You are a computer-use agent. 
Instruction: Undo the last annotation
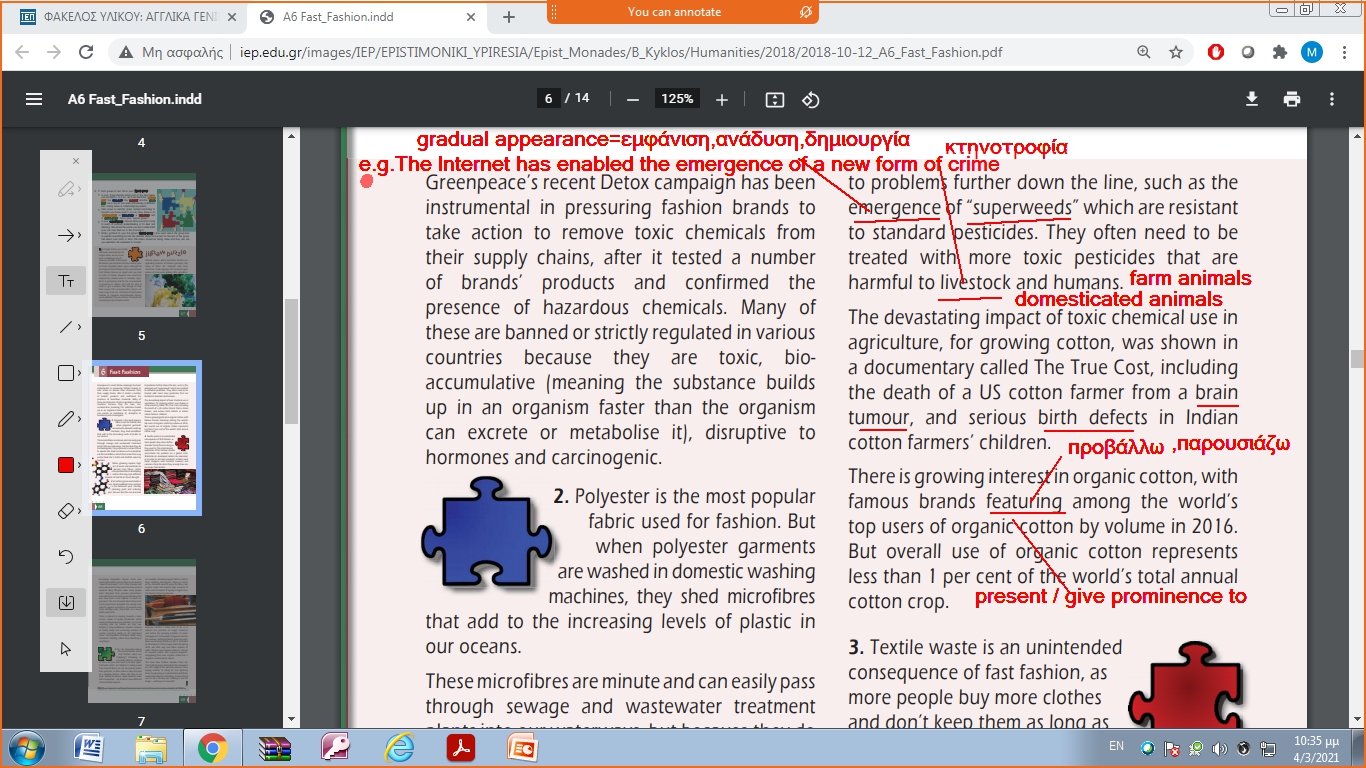65,557
